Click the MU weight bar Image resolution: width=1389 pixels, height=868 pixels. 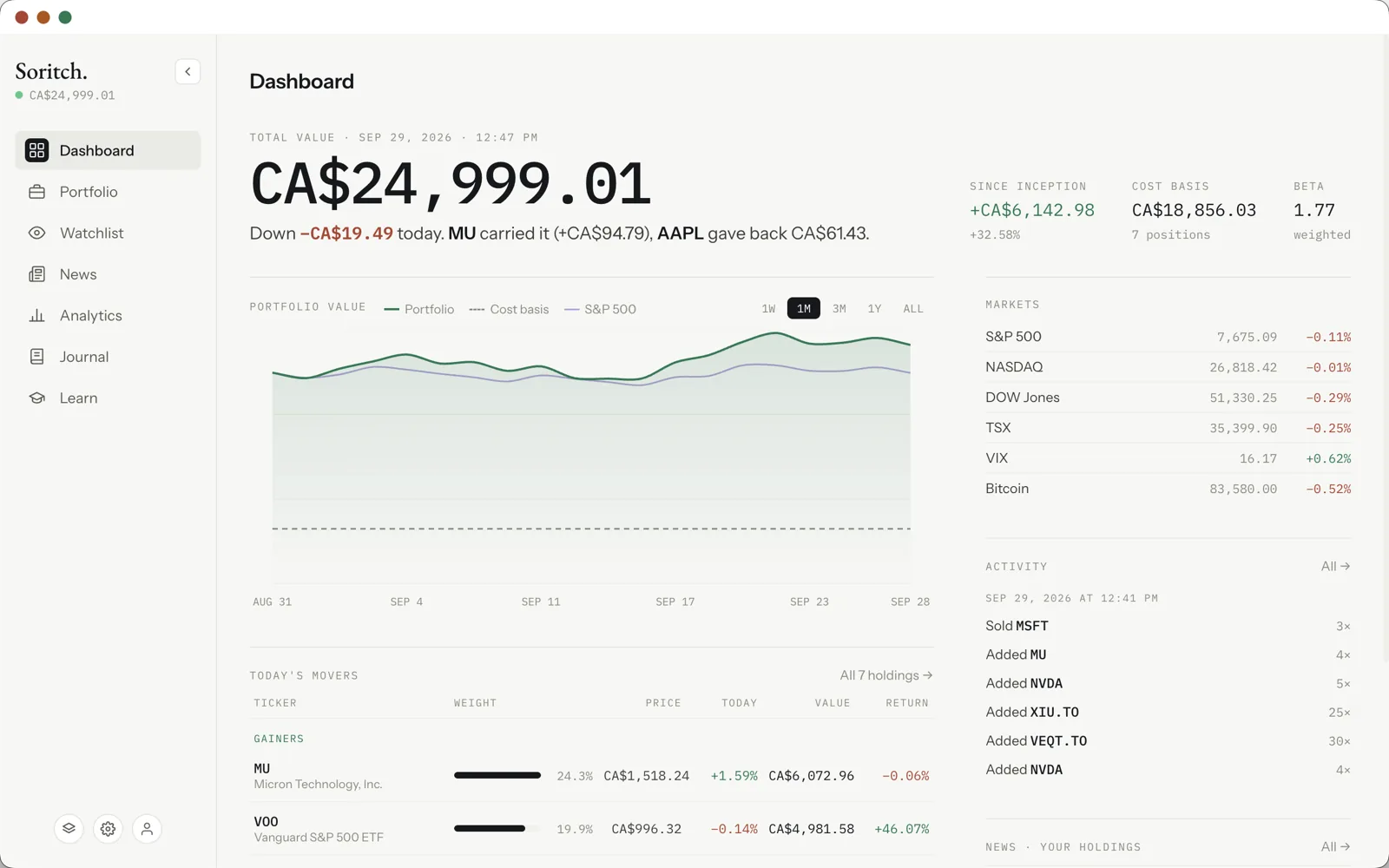tap(497, 775)
